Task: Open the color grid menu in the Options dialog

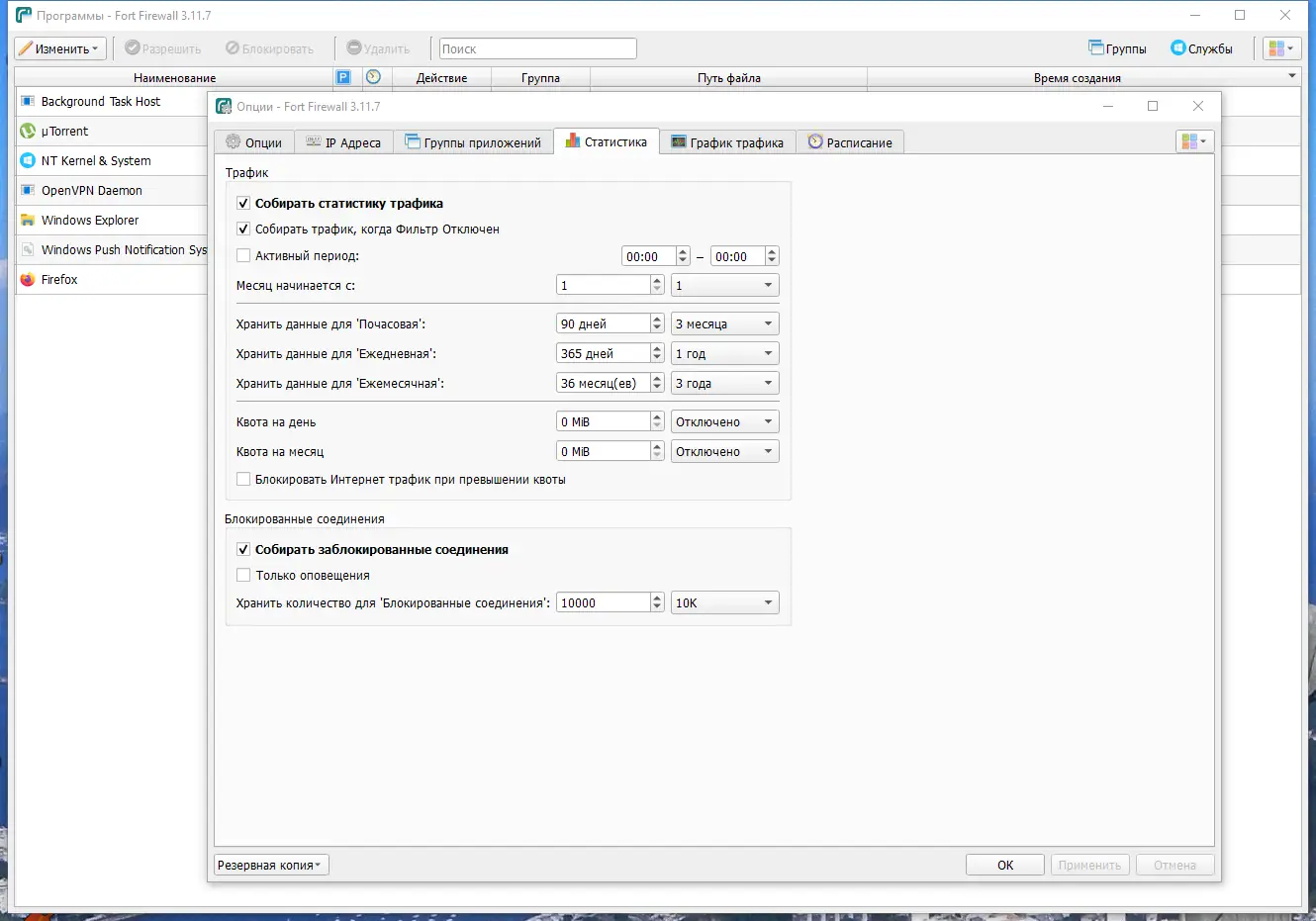Action: [1194, 141]
